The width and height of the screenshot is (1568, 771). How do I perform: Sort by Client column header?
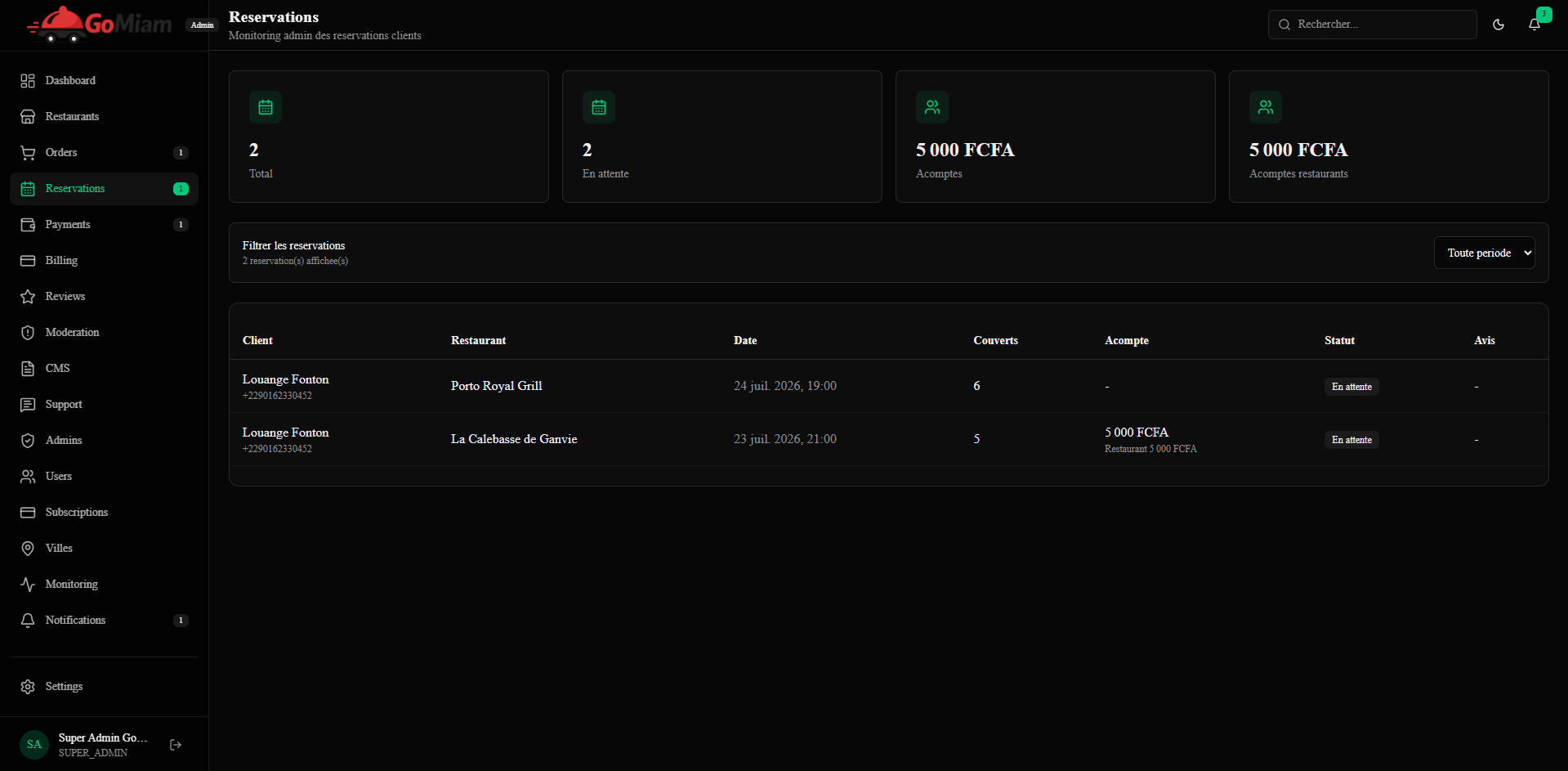coord(257,340)
